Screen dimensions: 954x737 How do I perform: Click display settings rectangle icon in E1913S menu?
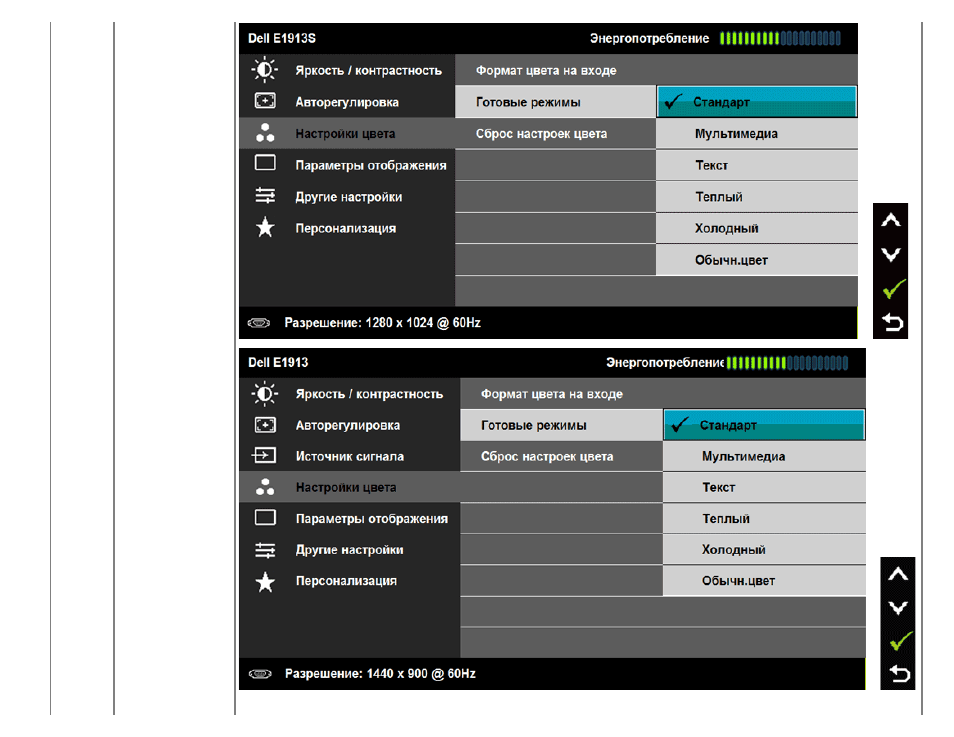tap(265, 163)
